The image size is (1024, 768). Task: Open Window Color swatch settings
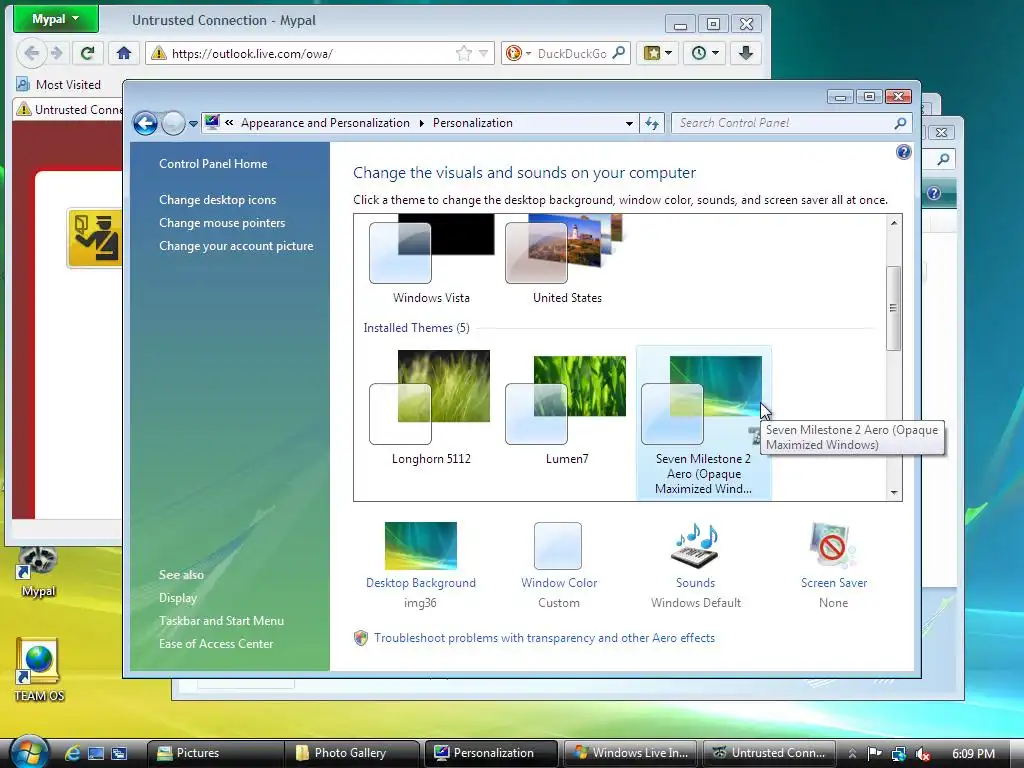pyautogui.click(x=558, y=546)
